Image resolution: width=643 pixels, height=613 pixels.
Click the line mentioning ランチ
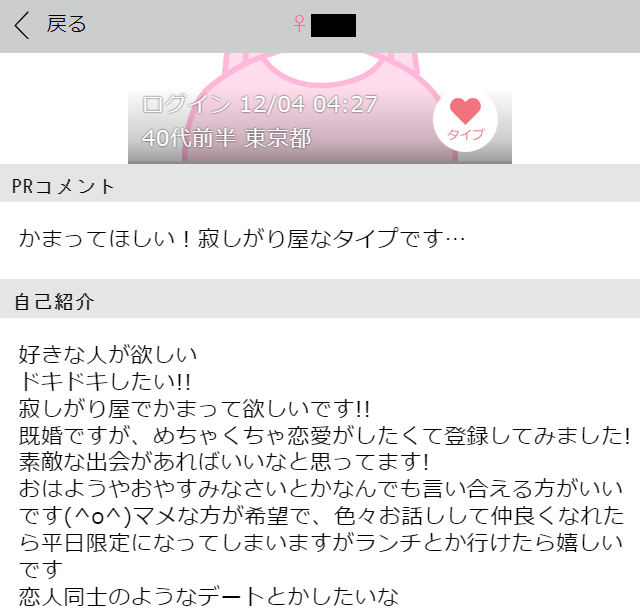[x=321, y=543]
